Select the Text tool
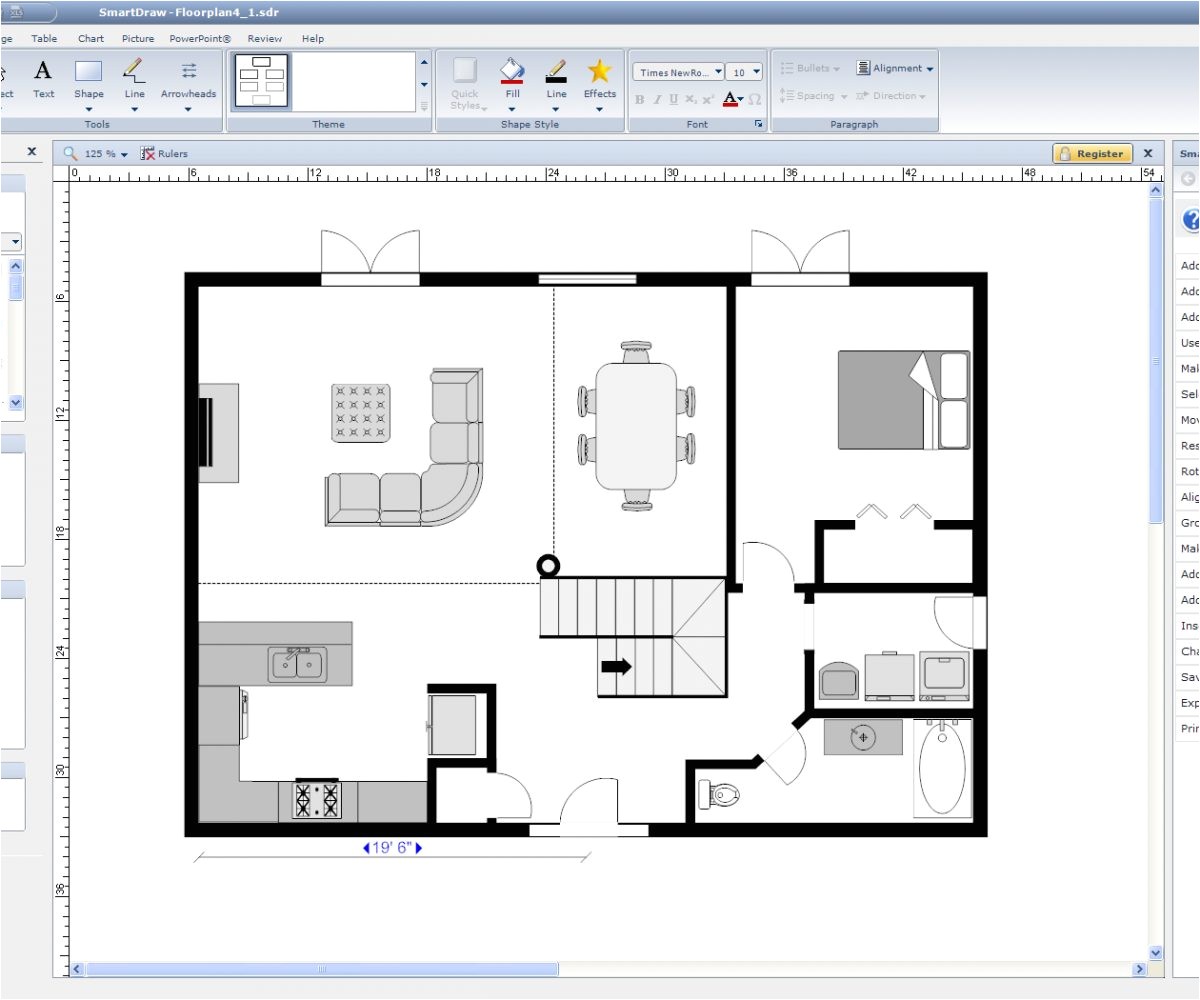 (x=43, y=80)
